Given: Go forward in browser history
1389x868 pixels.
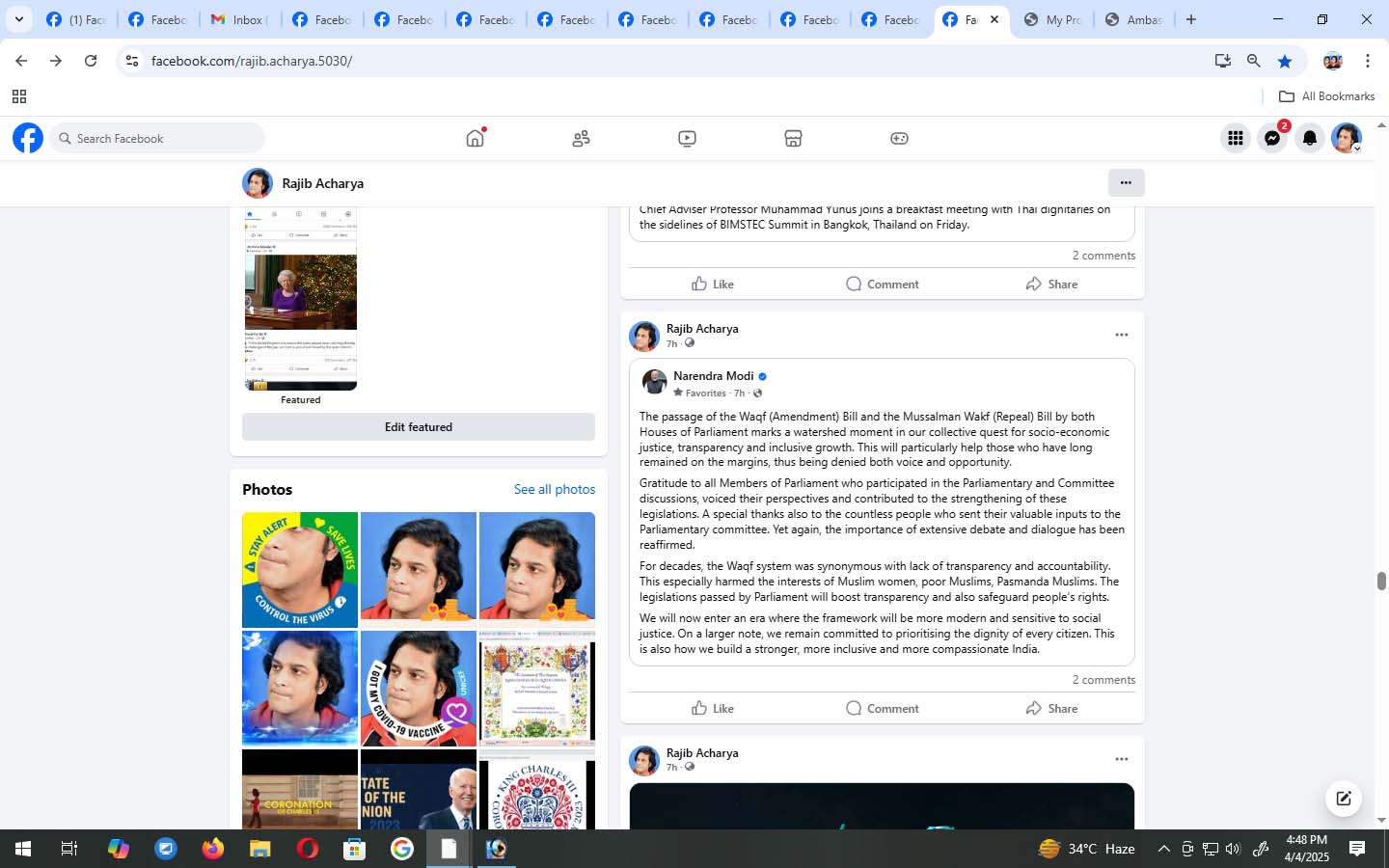Looking at the screenshot, I should coord(56,61).
